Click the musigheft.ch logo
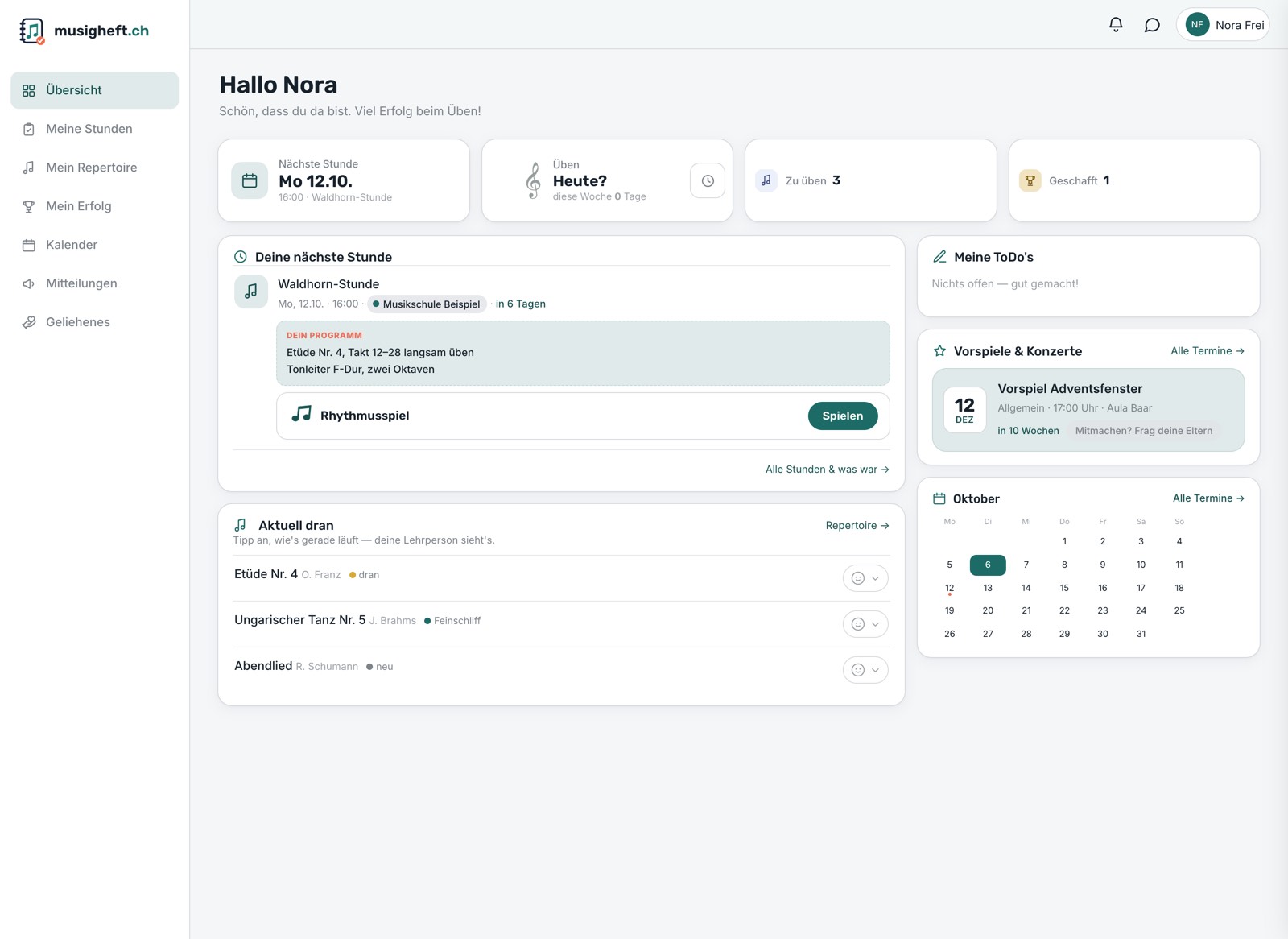 tap(85, 31)
